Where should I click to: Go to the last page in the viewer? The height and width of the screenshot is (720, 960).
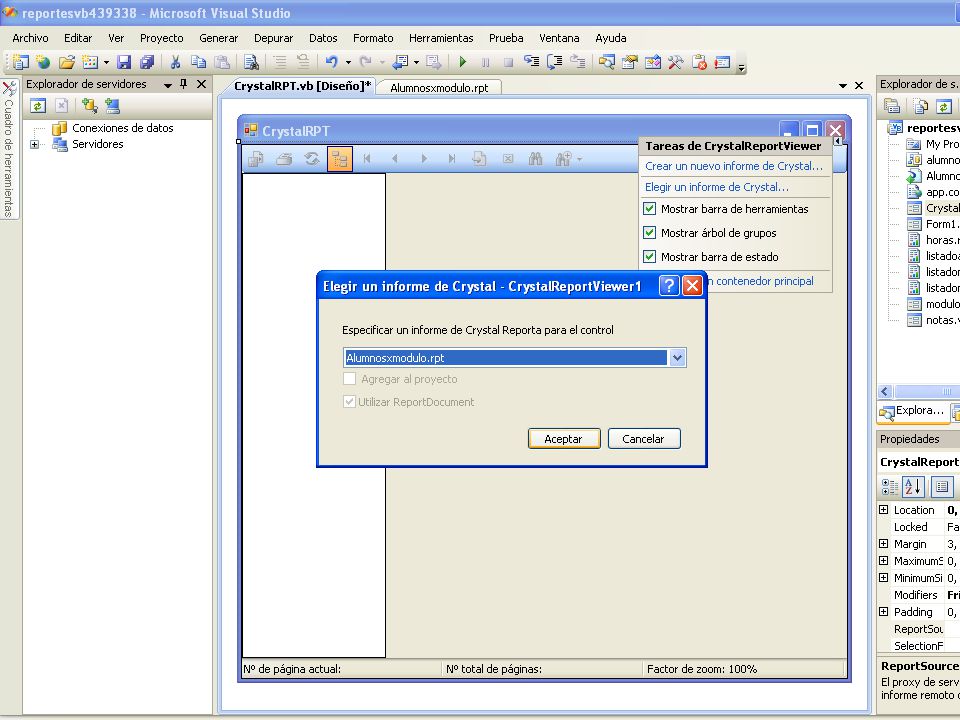click(x=451, y=159)
